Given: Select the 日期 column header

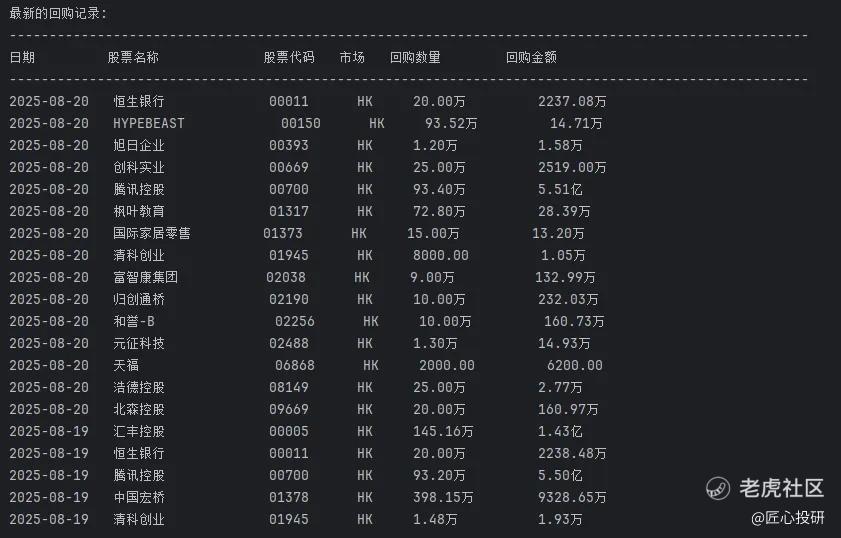Looking at the screenshot, I should pyautogui.click(x=22, y=57).
